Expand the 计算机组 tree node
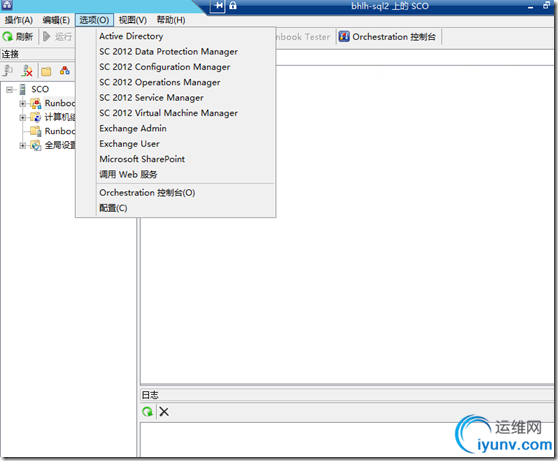558x461 pixels. [22, 117]
